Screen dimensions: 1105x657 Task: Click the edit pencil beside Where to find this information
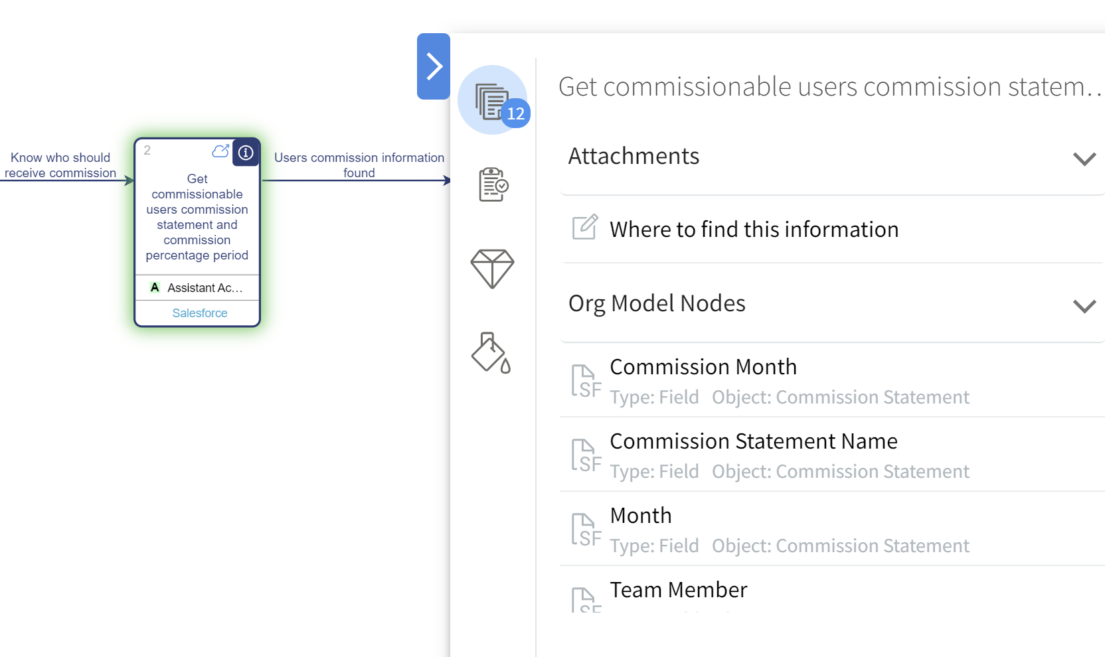click(584, 229)
